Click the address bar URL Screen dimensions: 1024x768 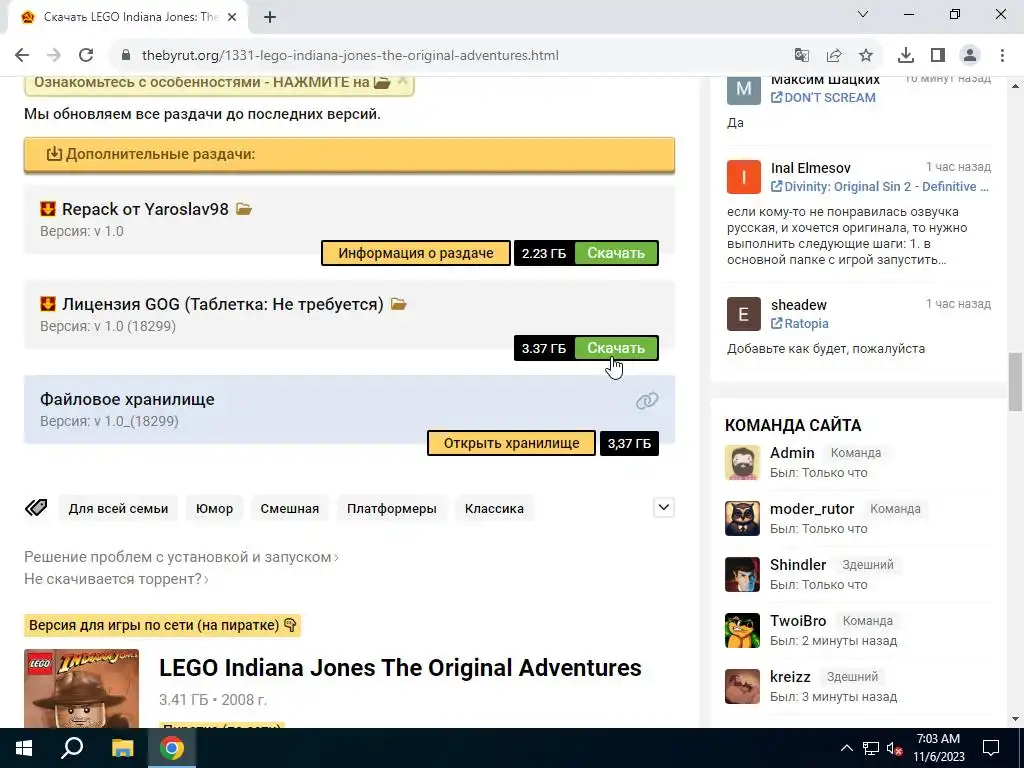coord(350,56)
